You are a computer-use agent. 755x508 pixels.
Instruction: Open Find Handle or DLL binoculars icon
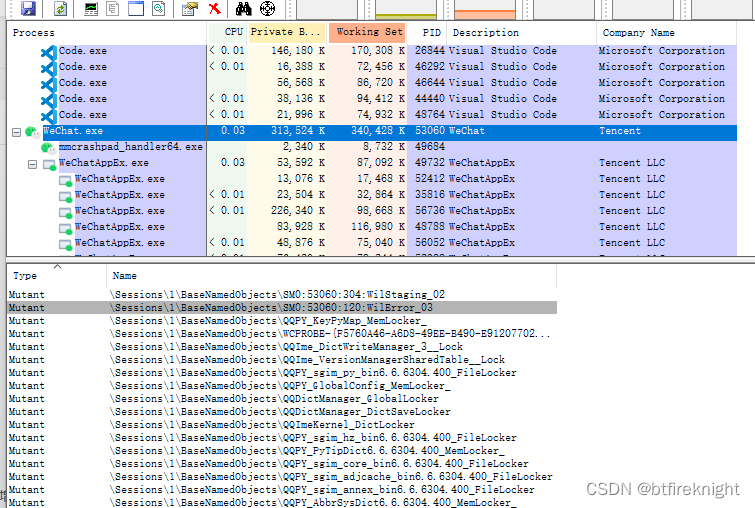[244, 8]
